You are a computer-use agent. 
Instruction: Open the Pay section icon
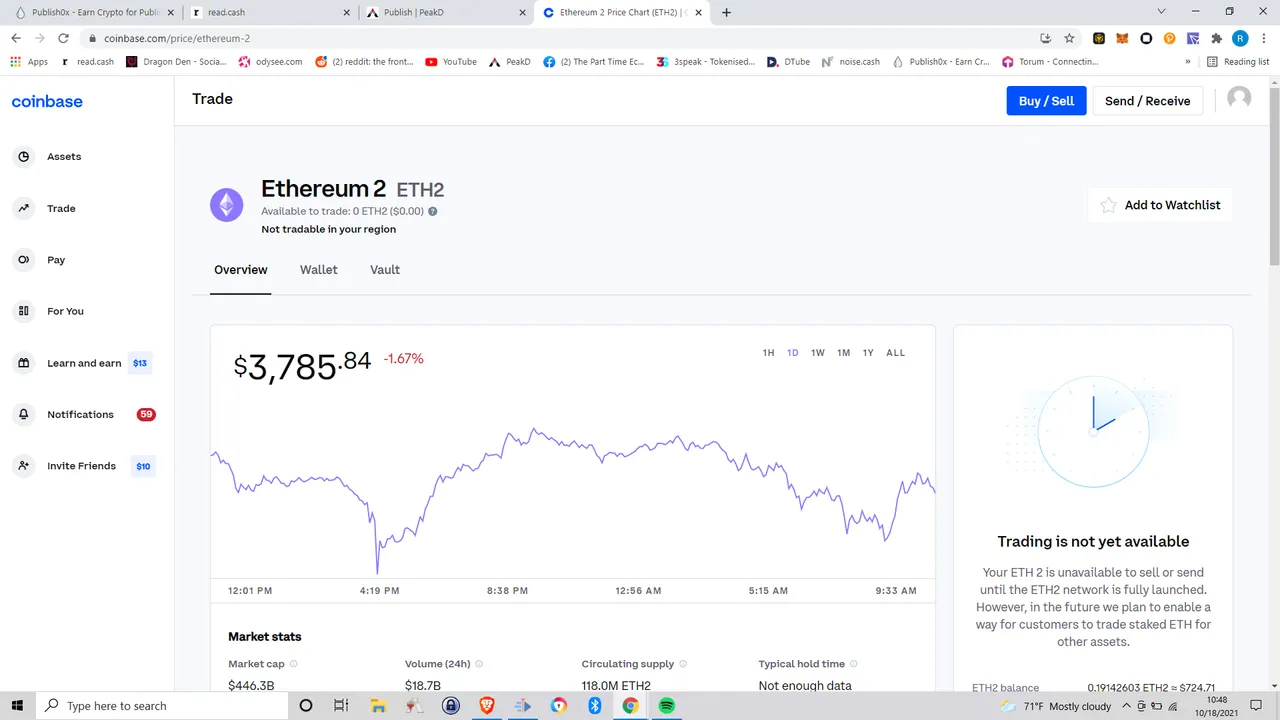click(x=23, y=260)
